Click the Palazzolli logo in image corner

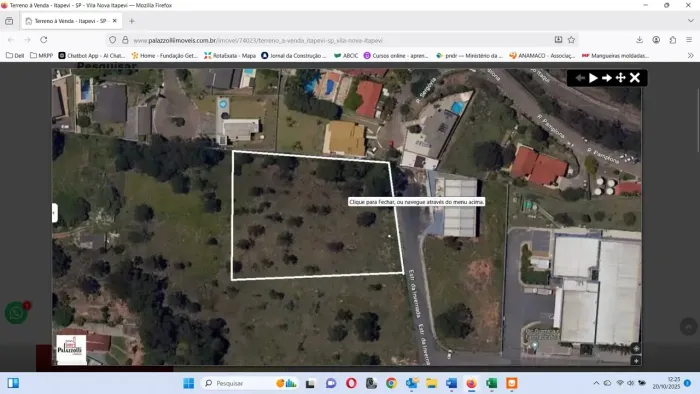pos(71,350)
